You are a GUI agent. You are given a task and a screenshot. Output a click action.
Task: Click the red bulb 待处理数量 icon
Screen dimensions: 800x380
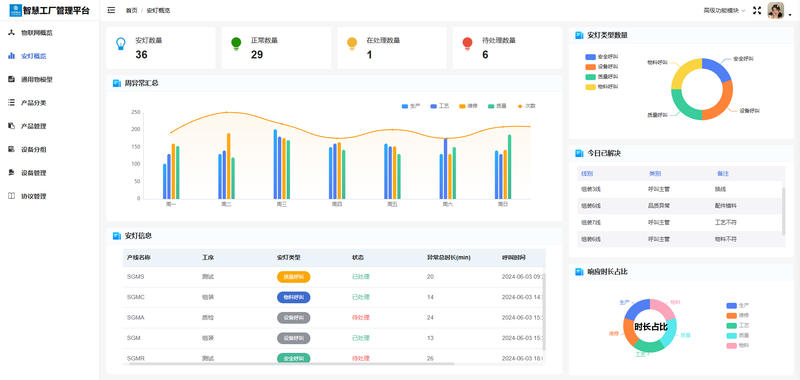click(467, 43)
